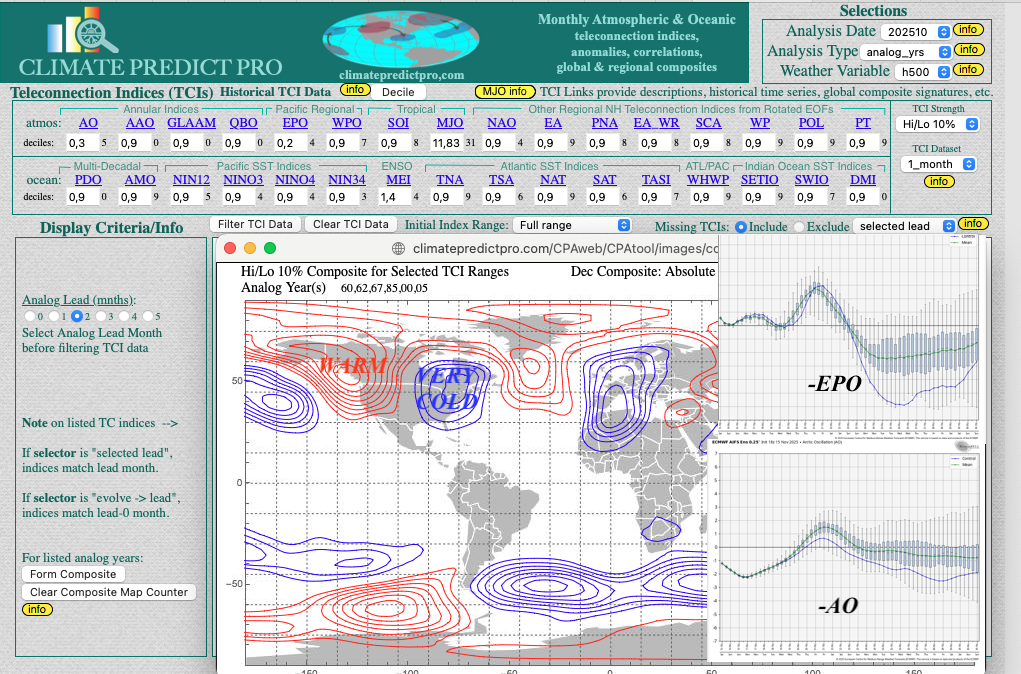The image size is (1021, 674).
Task: Select analog lead month 3 radio button
Action: coord(103,316)
